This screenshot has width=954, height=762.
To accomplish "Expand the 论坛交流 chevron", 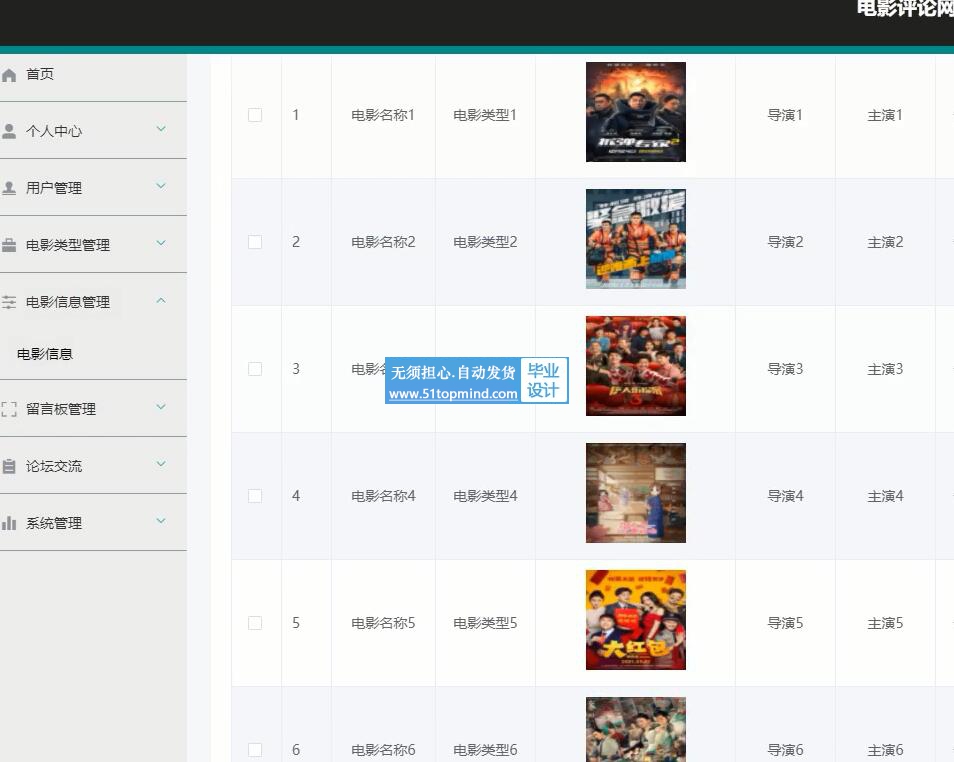I will [x=161, y=464].
